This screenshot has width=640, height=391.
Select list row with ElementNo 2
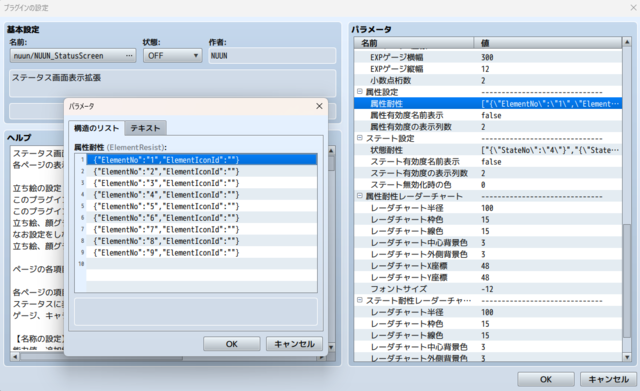[x=202, y=171]
